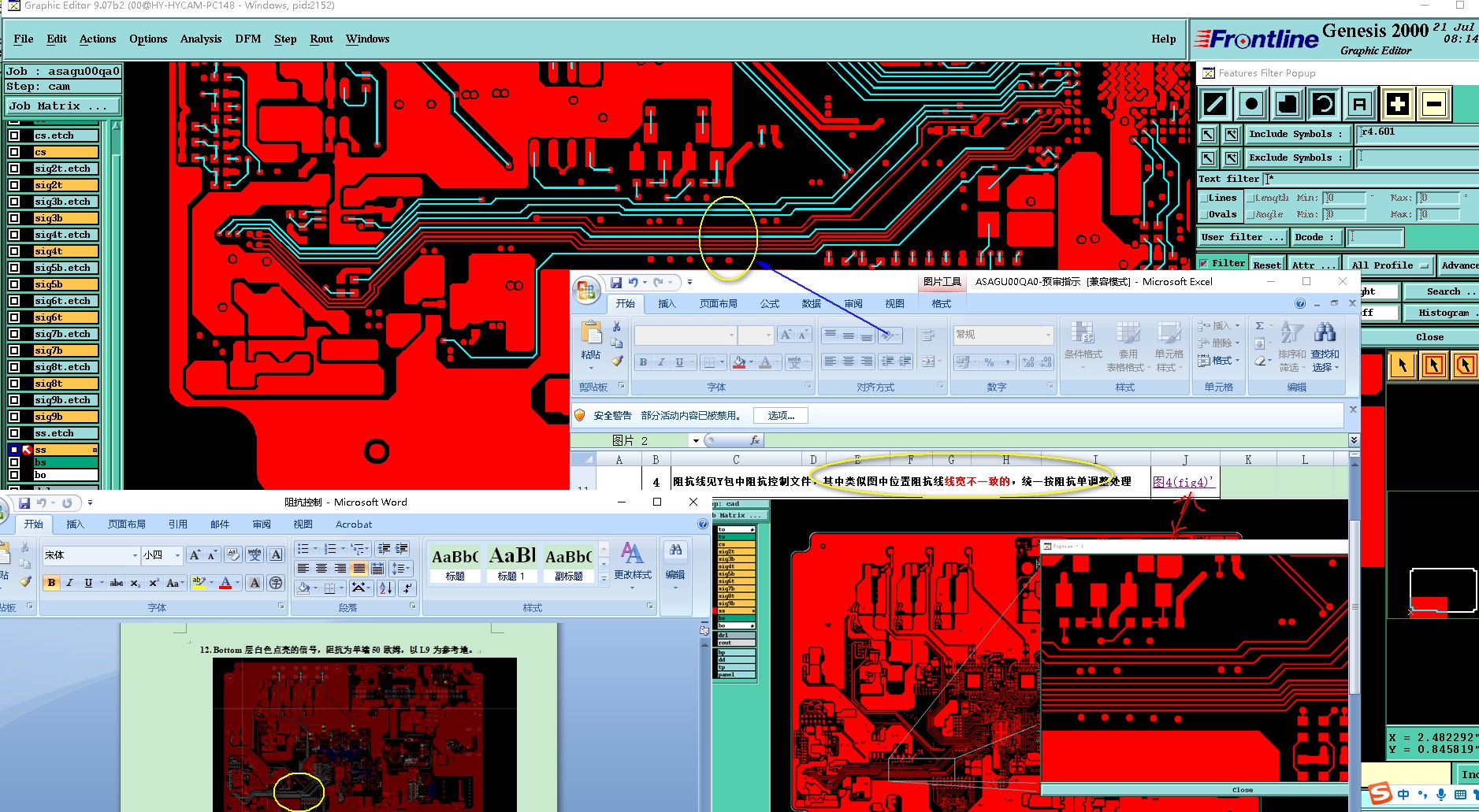Apply subscript in Word ribbon

[x=136, y=583]
